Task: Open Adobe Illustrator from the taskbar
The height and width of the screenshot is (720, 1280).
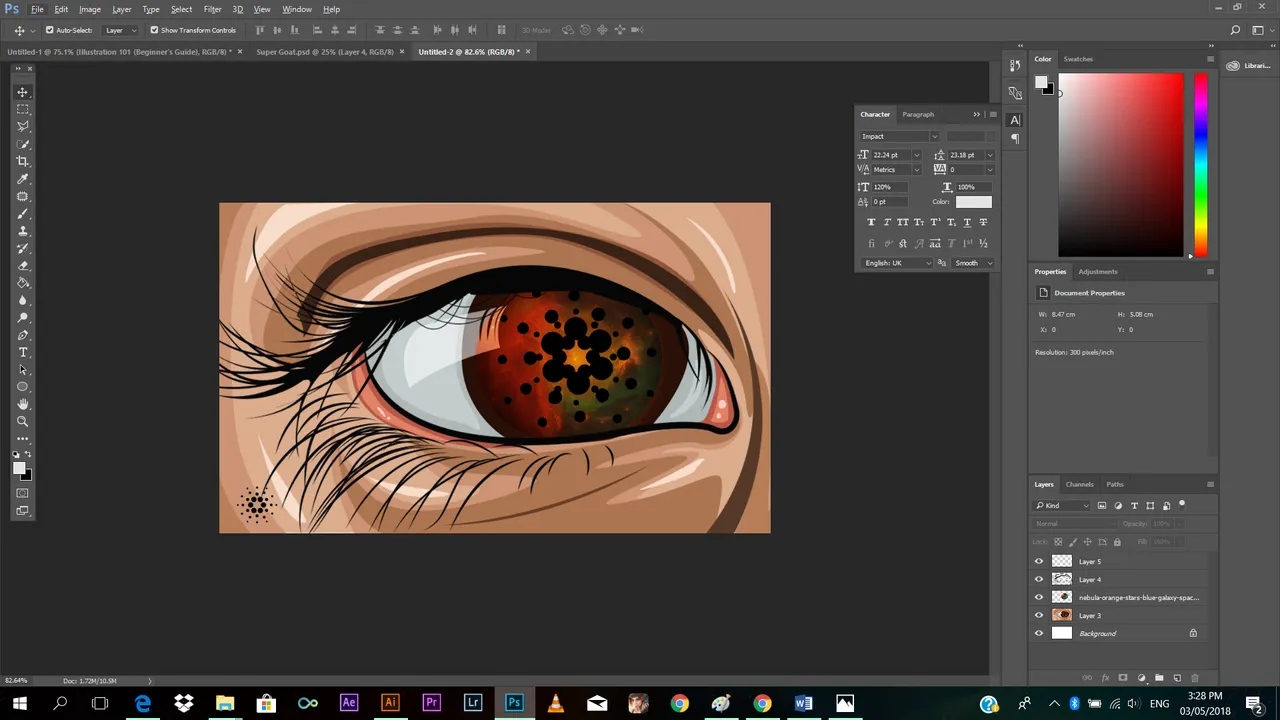Action: [390, 703]
